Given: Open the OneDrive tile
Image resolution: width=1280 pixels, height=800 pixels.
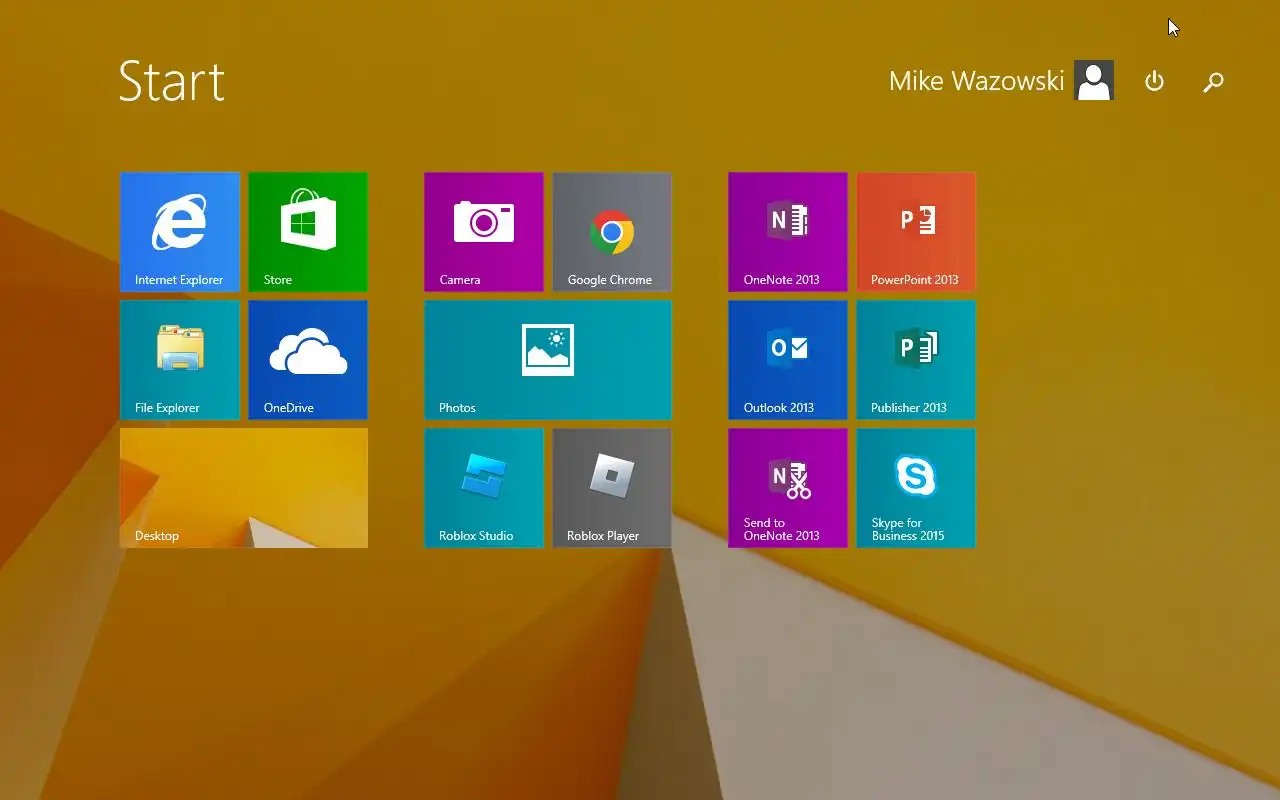Looking at the screenshot, I should (x=308, y=360).
